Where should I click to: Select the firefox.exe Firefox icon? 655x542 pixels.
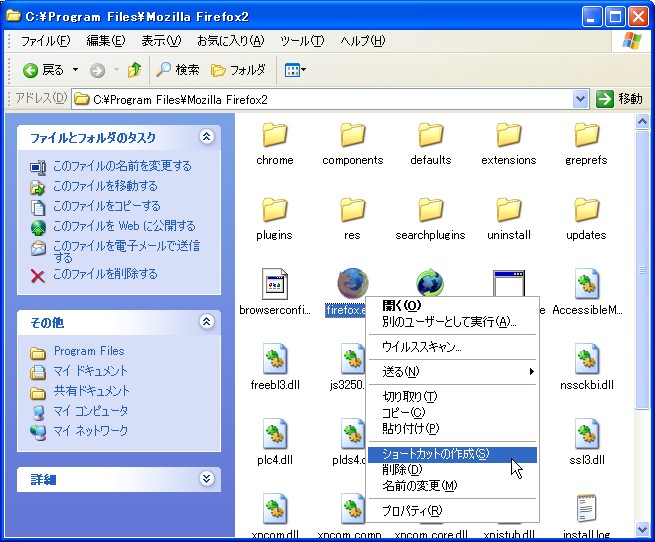pos(353,282)
